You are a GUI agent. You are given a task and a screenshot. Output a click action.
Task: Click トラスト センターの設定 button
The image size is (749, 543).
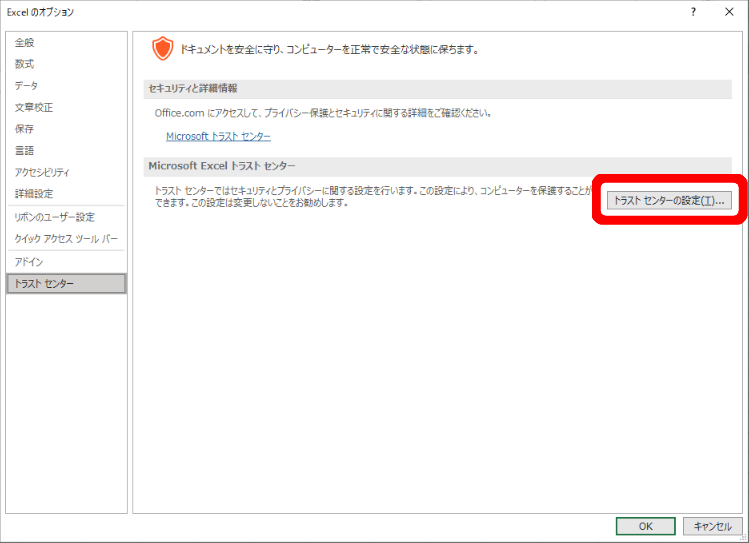click(x=669, y=200)
